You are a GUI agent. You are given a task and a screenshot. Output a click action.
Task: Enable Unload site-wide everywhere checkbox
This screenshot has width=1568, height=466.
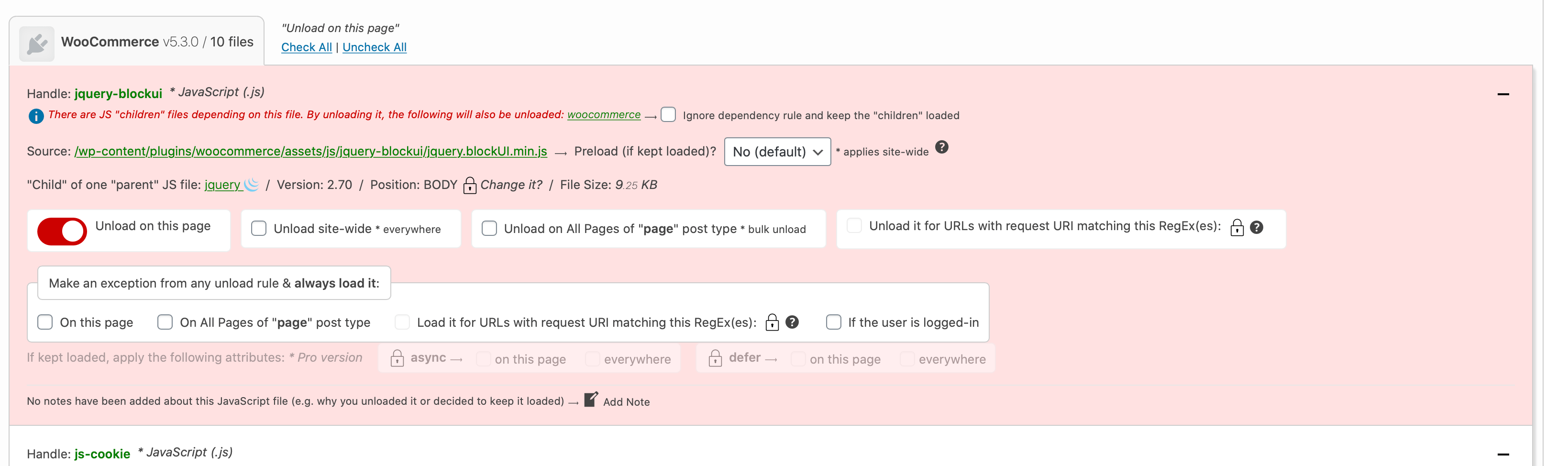(x=259, y=228)
